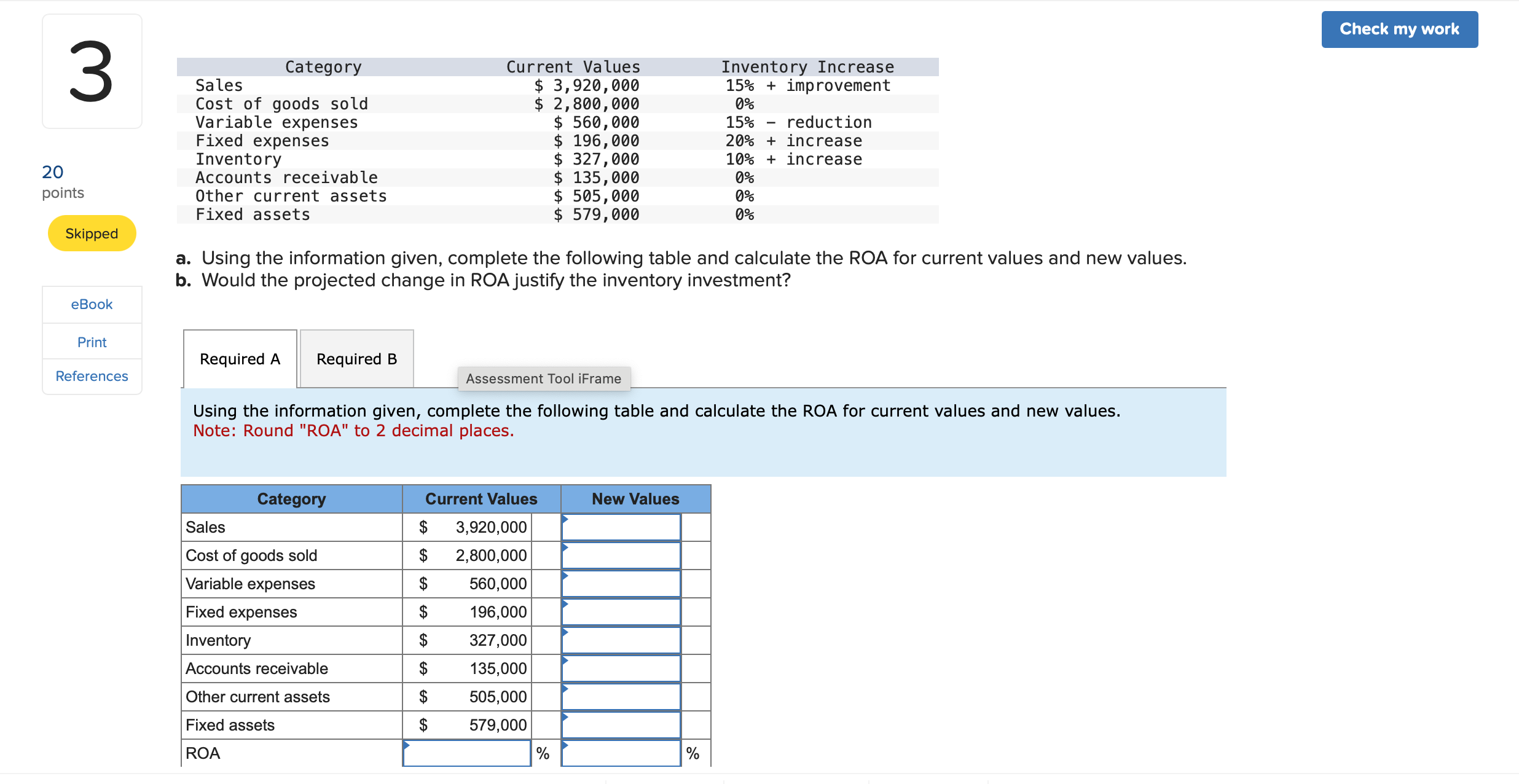Click the Print link
The width and height of the screenshot is (1519, 784).
pos(92,342)
